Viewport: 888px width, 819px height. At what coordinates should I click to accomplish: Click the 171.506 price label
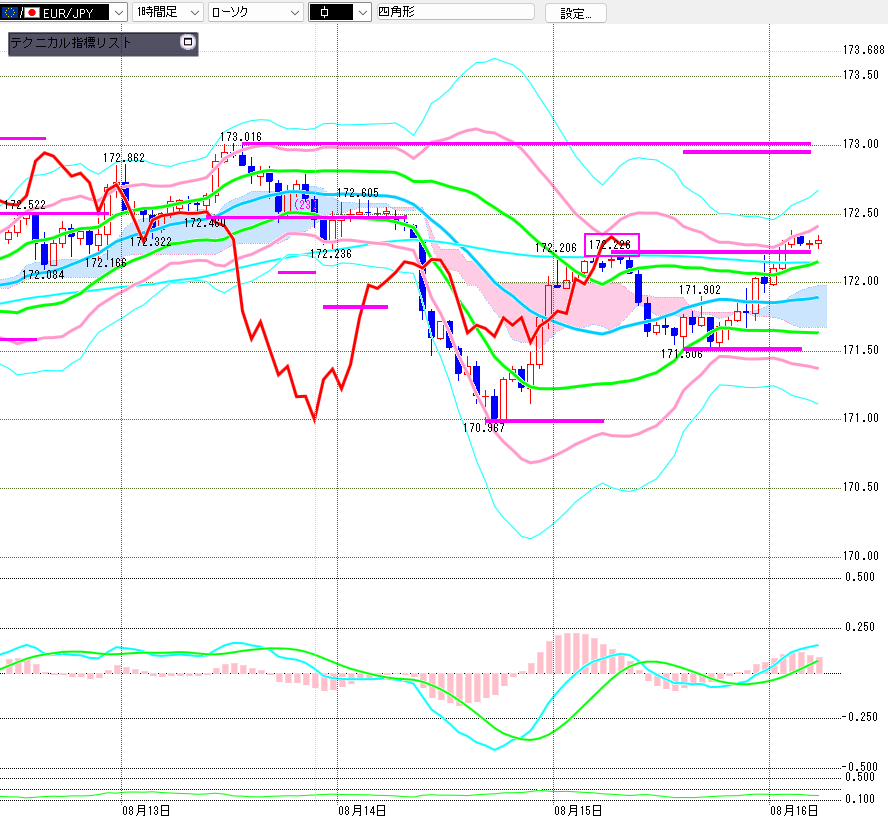[682, 354]
